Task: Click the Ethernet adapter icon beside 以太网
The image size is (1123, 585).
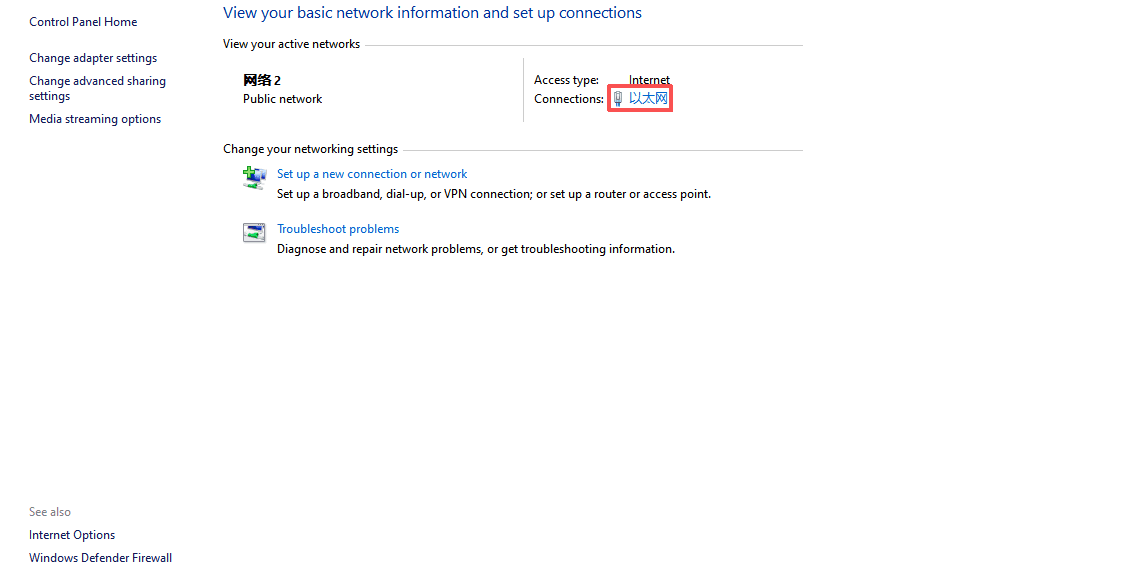Action: tap(618, 99)
